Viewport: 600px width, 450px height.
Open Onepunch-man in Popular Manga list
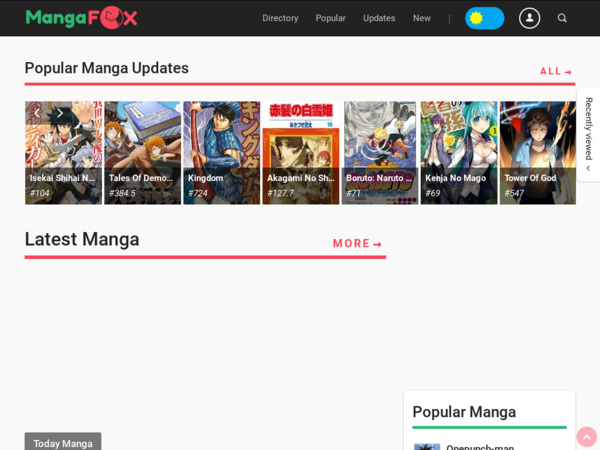480,446
